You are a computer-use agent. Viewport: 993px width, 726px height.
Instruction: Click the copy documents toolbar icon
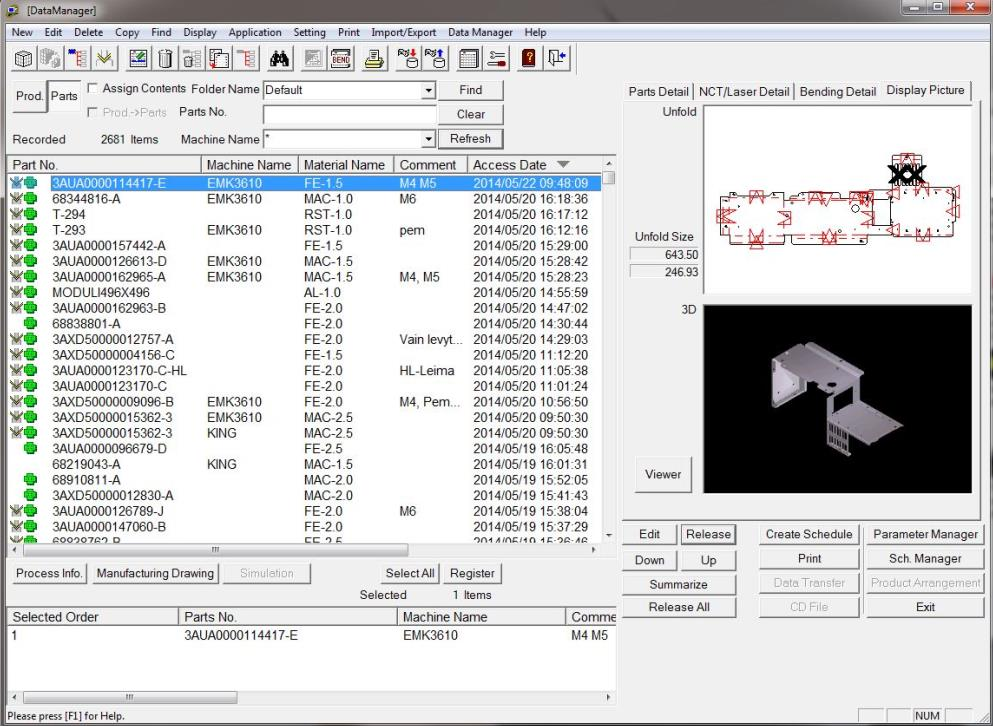click(219, 59)
